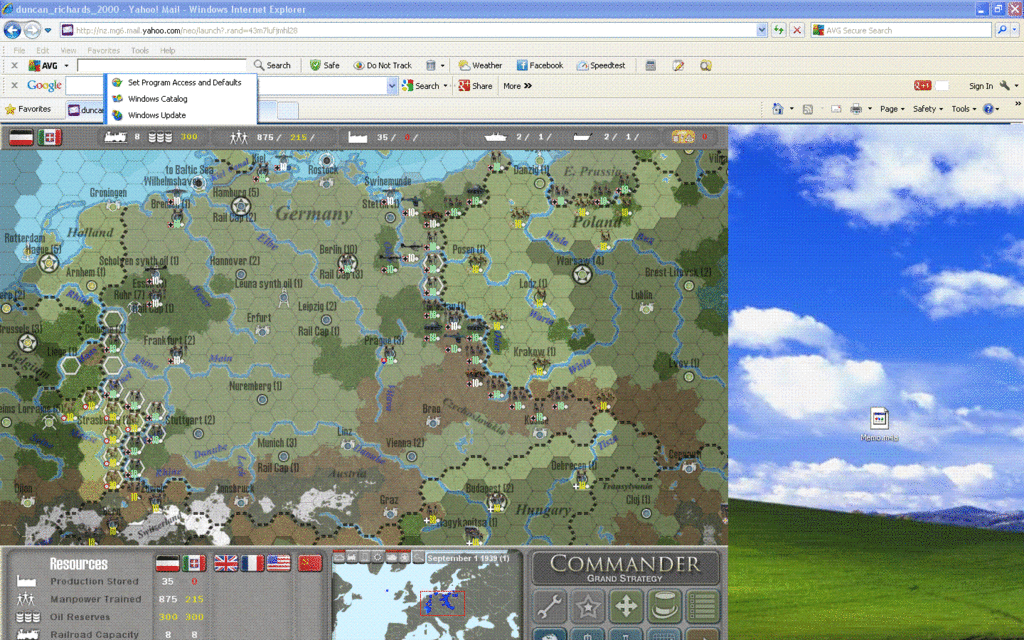
Task: Click the calculator icon in AVG toolbar
Action: coord(650,65)
